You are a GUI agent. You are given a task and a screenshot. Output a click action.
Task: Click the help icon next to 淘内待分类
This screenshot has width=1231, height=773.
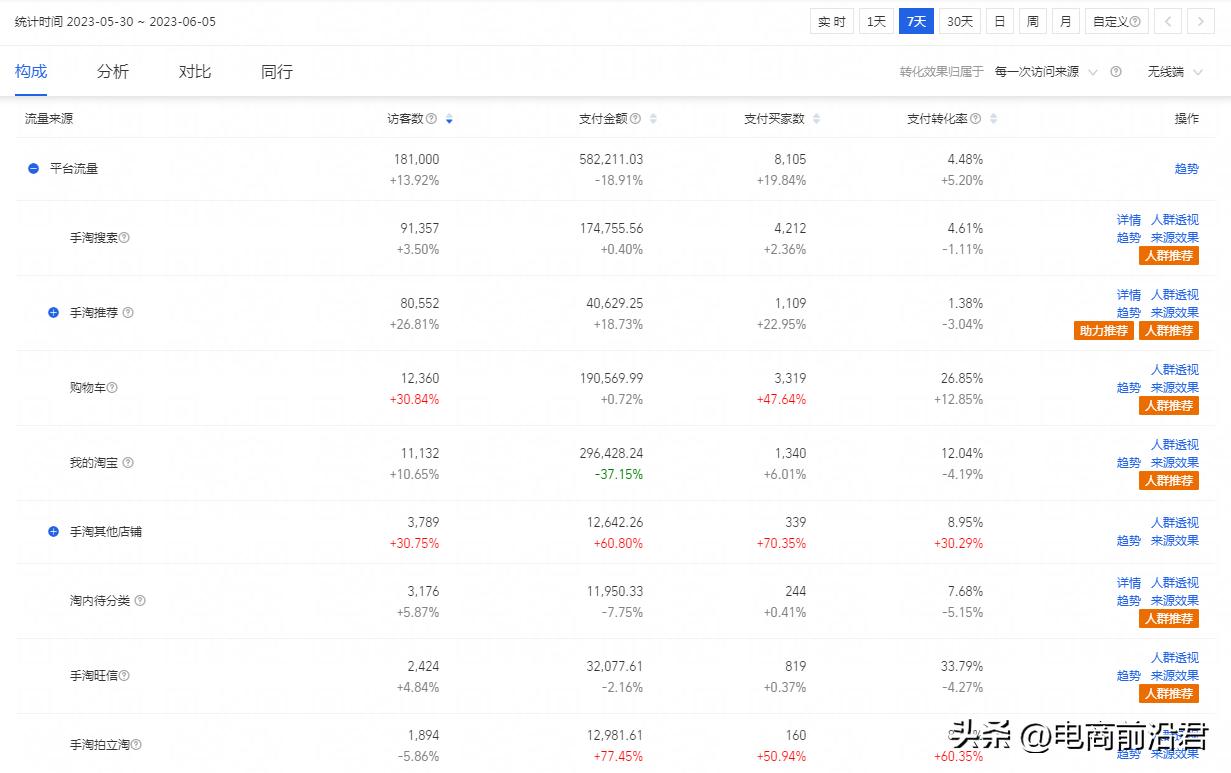click(x=140, y=600)
